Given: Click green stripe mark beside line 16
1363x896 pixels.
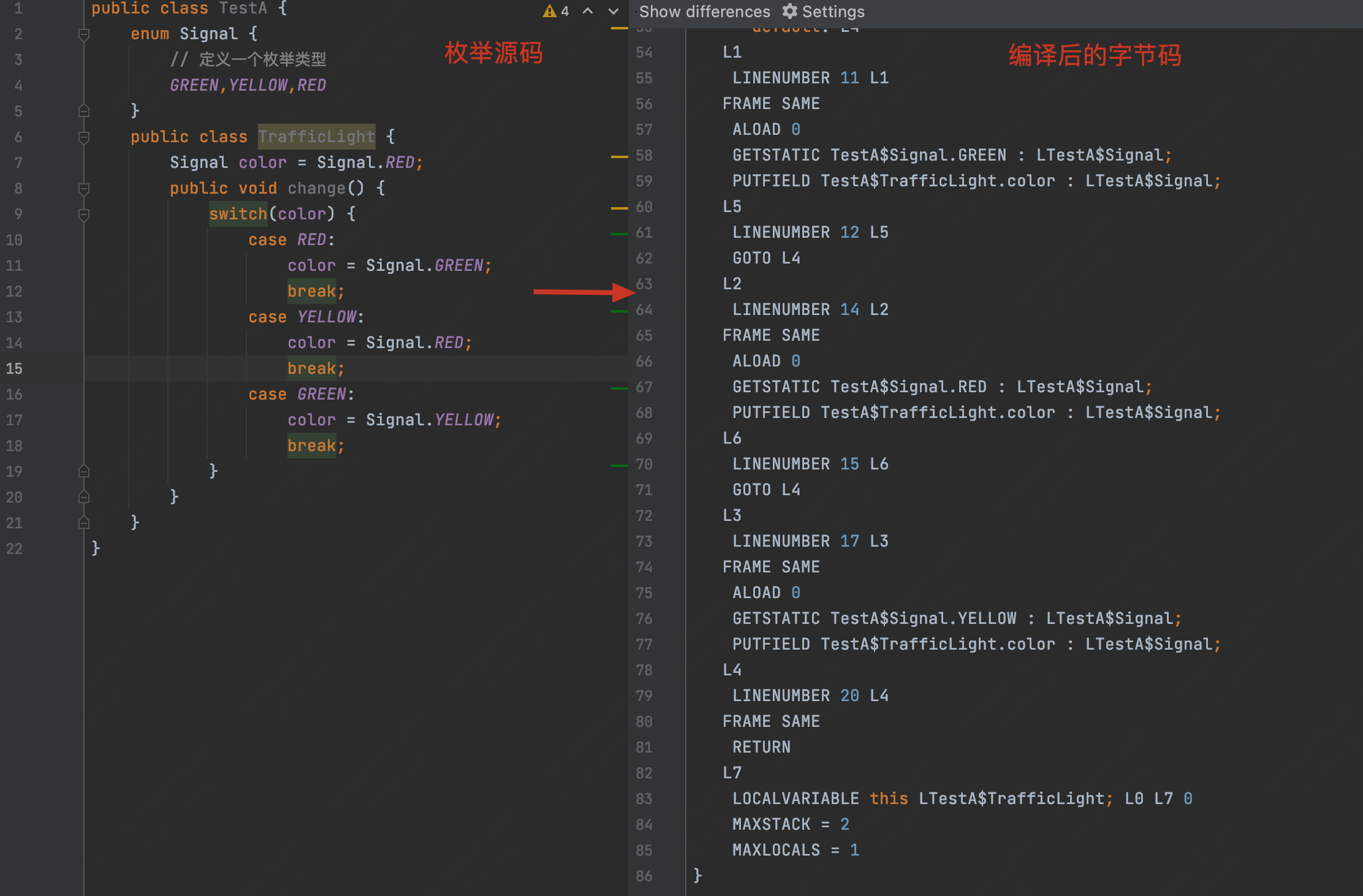Looking at the screenshot, I should click(619, 389).
